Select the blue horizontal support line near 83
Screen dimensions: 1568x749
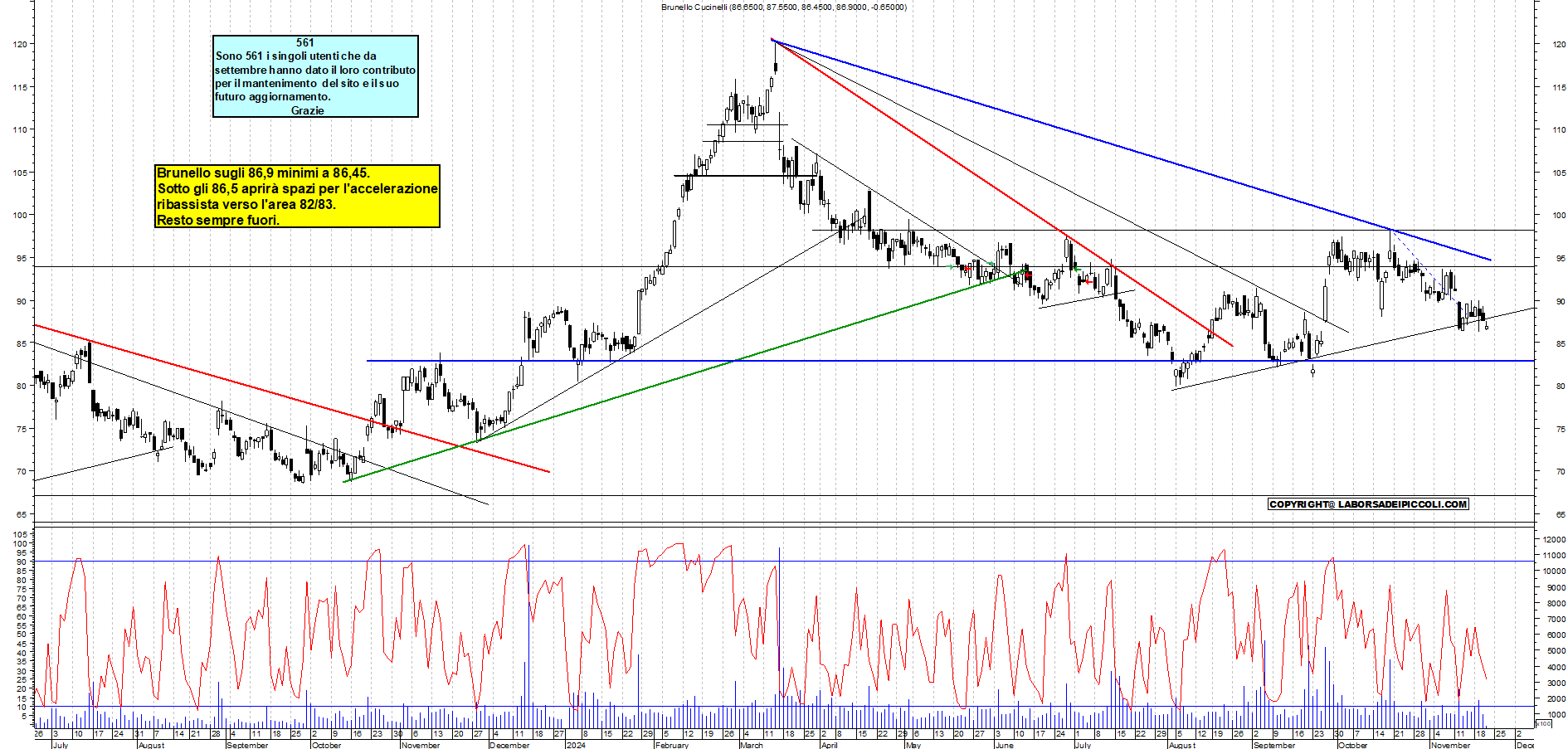(x=950, y=361)
